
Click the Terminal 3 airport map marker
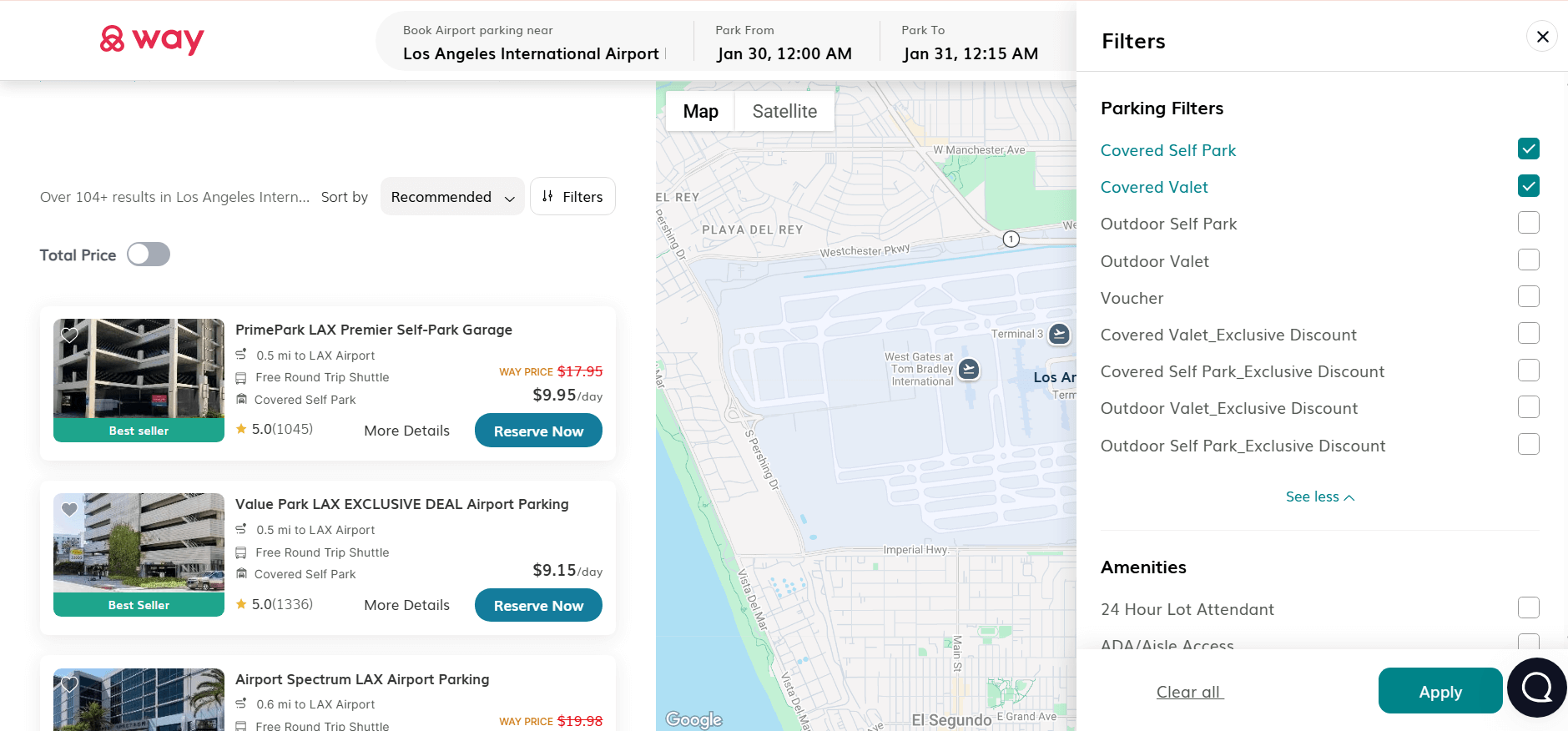(1059, 334)
